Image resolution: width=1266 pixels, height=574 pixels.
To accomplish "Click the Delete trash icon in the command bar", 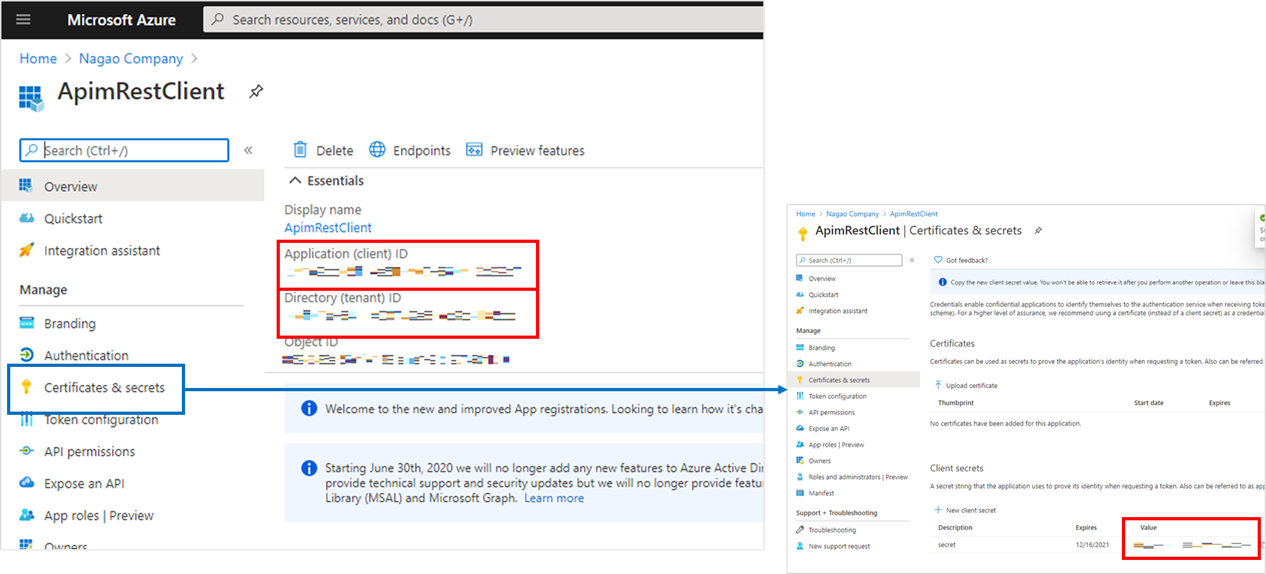I will (x=300, y=150).
